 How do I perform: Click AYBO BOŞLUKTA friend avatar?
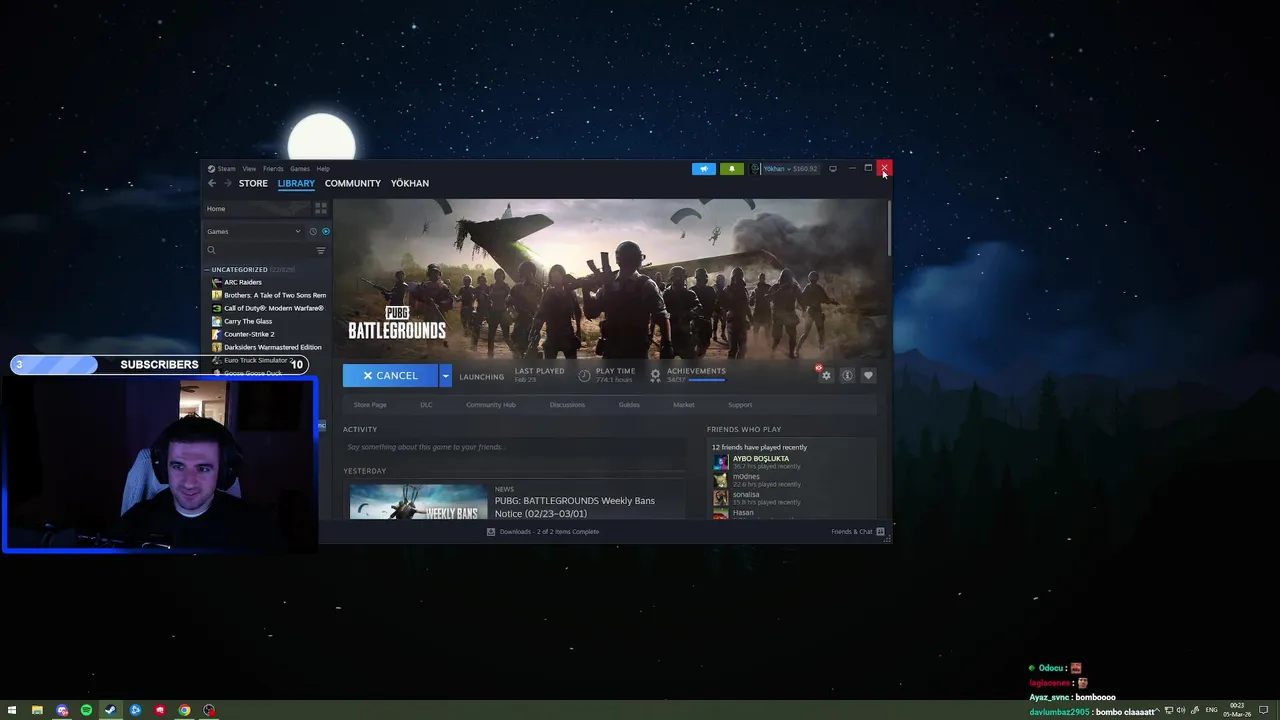click(721, 462)
